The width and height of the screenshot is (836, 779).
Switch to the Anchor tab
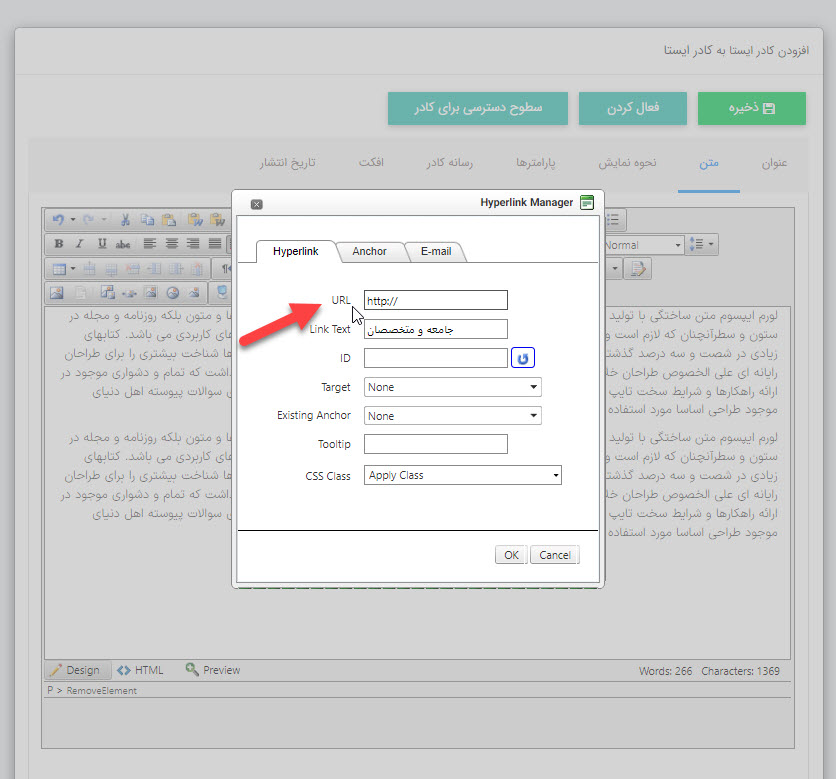(370, 251)
